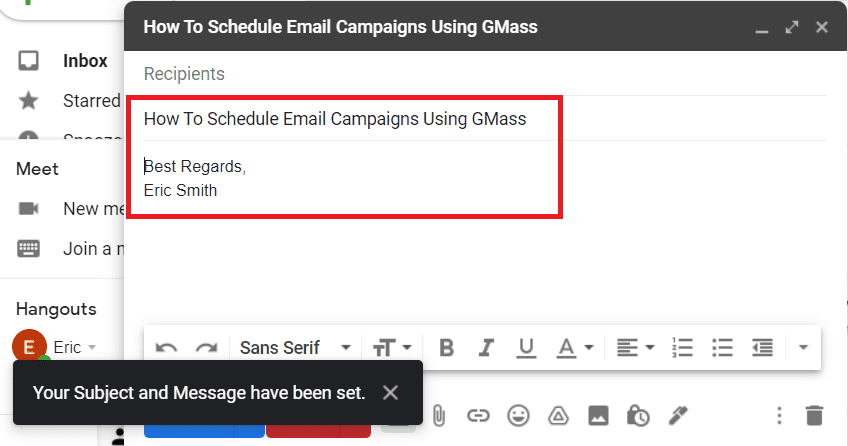Open the emoji picker
This screenshot has width=848, height=446.
(x=518, y=415)
